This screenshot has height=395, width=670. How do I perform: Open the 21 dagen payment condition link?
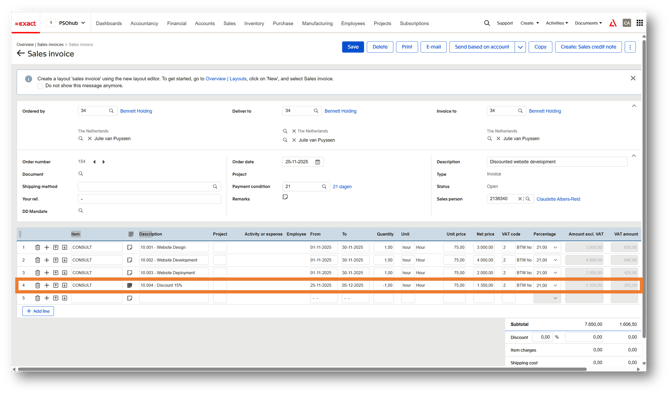(x=342, y=187)
